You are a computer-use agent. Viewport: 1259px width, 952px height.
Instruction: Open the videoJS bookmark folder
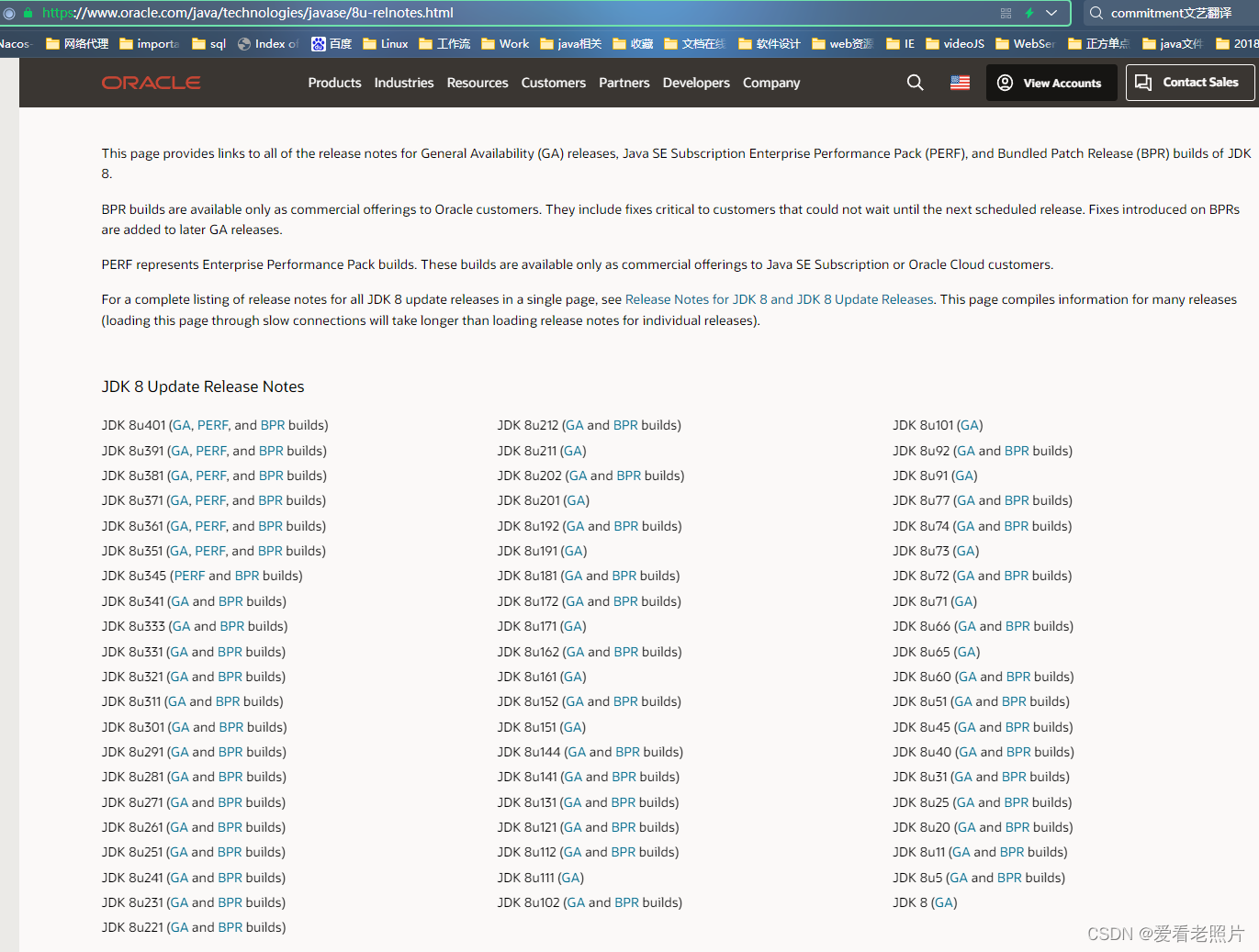click(x=955, y=43)
